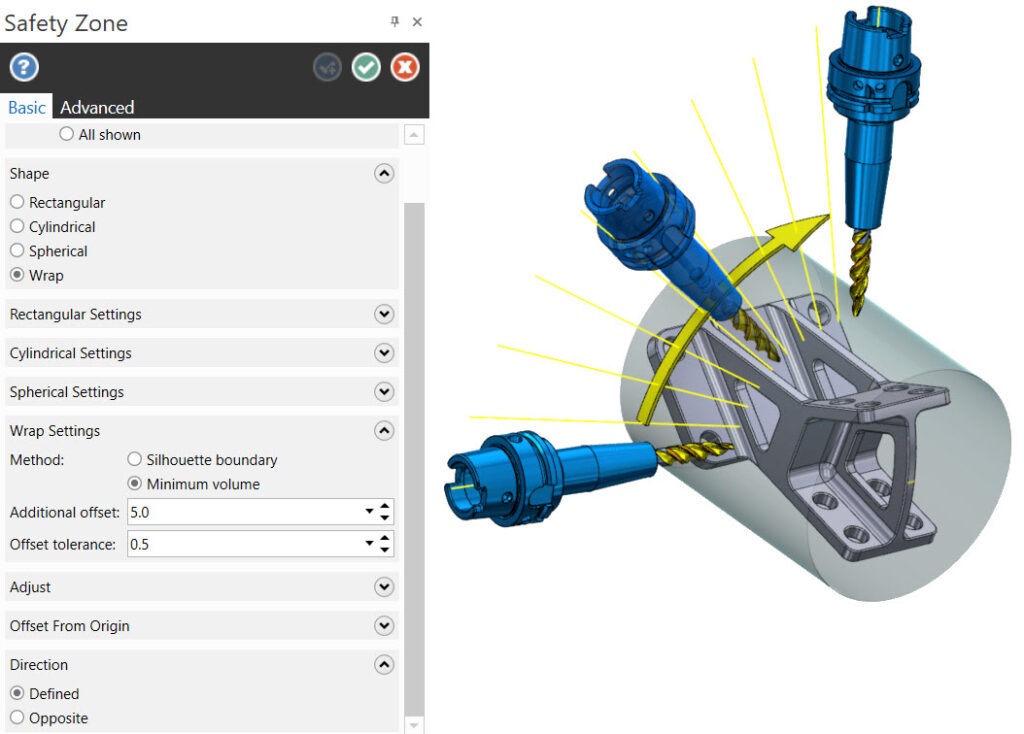Image resolution: width=1024 pixels, height=734 pixels.
Task: Click the greyed apply-and-continue icon
Action: (328, 67)
